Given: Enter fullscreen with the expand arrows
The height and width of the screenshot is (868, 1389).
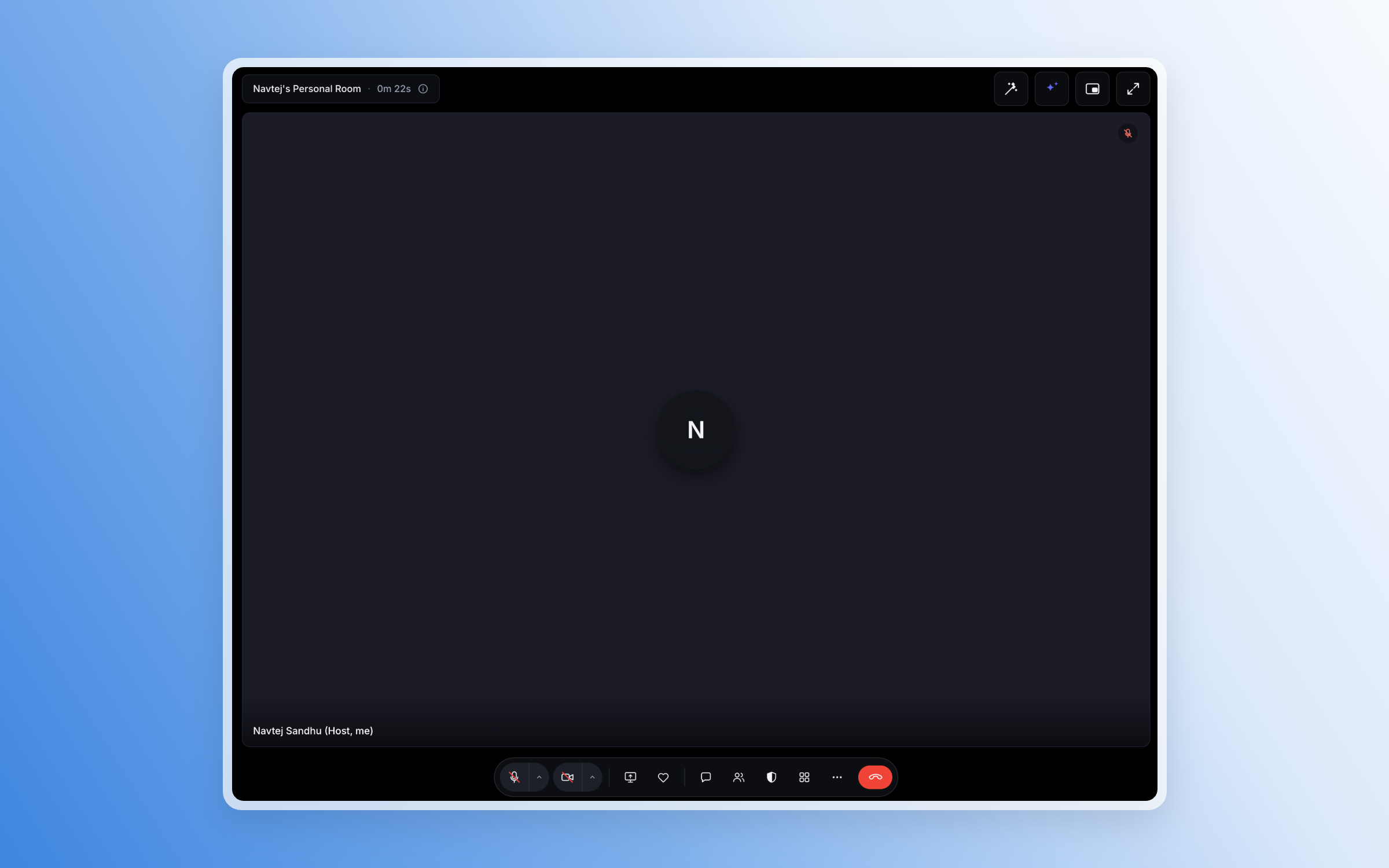Looking at the screenshot, I should (1133, 89).
